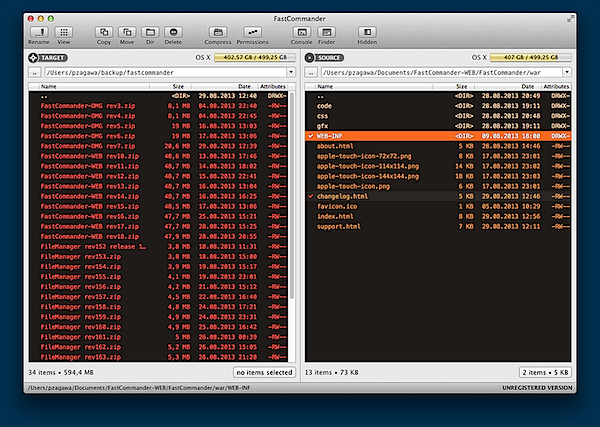600x427 pixels.
Task: Click the TARGET panel badge
Action: point(48,58)
